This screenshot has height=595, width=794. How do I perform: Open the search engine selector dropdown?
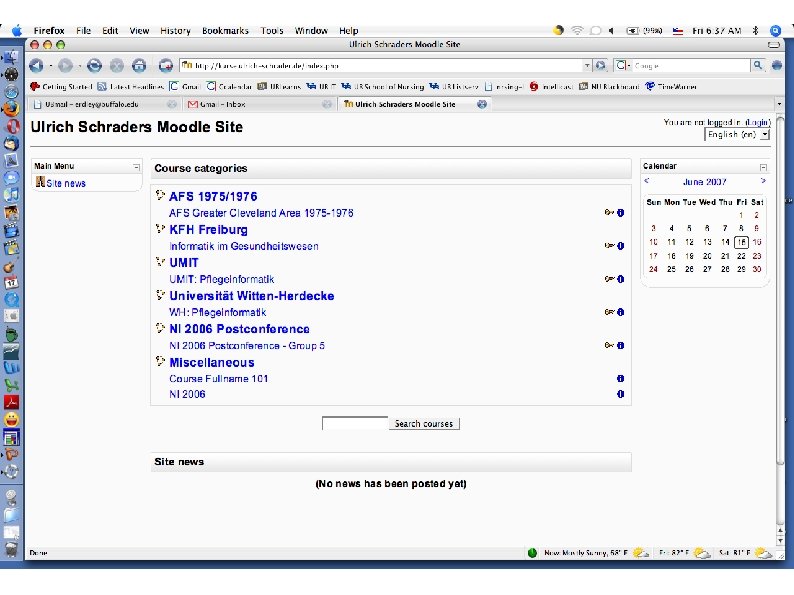point(623,65)
